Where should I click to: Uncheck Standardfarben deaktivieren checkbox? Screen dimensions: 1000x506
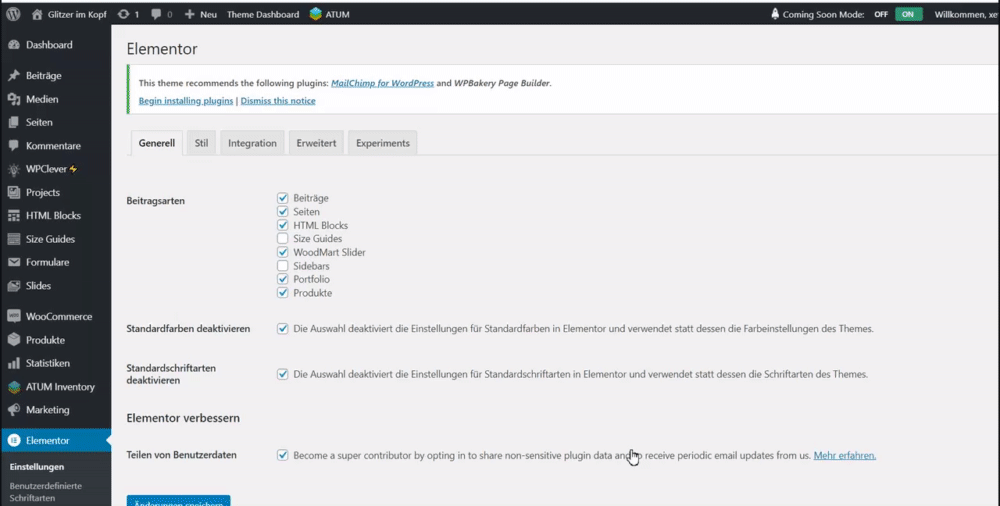click(x=283, y=329)
